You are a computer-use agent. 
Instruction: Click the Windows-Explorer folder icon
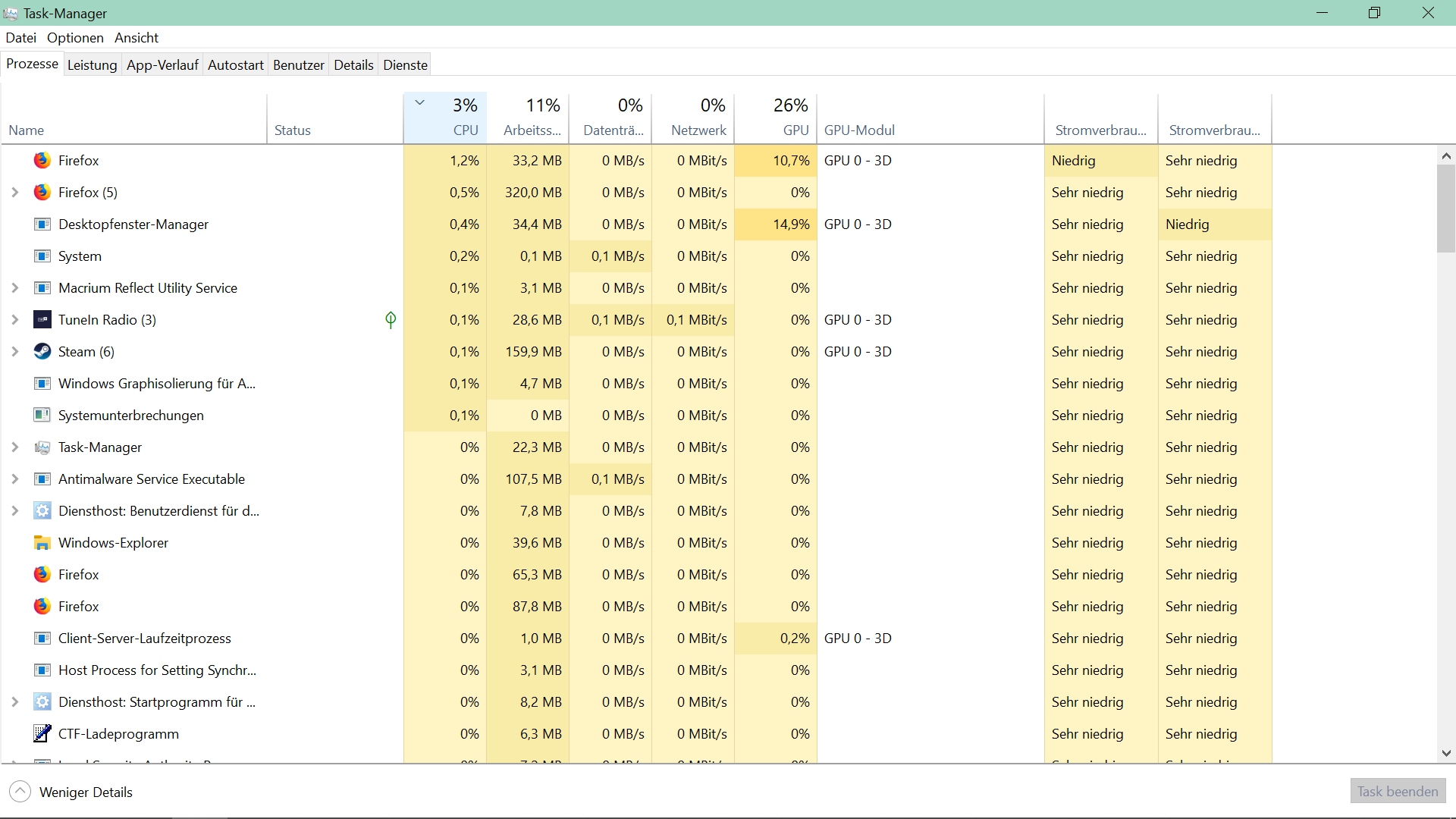(42, 542)
